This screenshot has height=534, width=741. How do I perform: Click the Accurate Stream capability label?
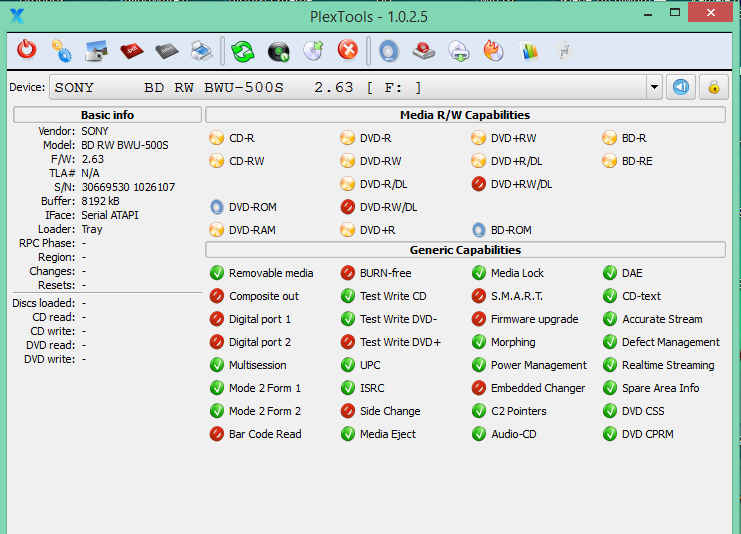(x=662, y=319)
